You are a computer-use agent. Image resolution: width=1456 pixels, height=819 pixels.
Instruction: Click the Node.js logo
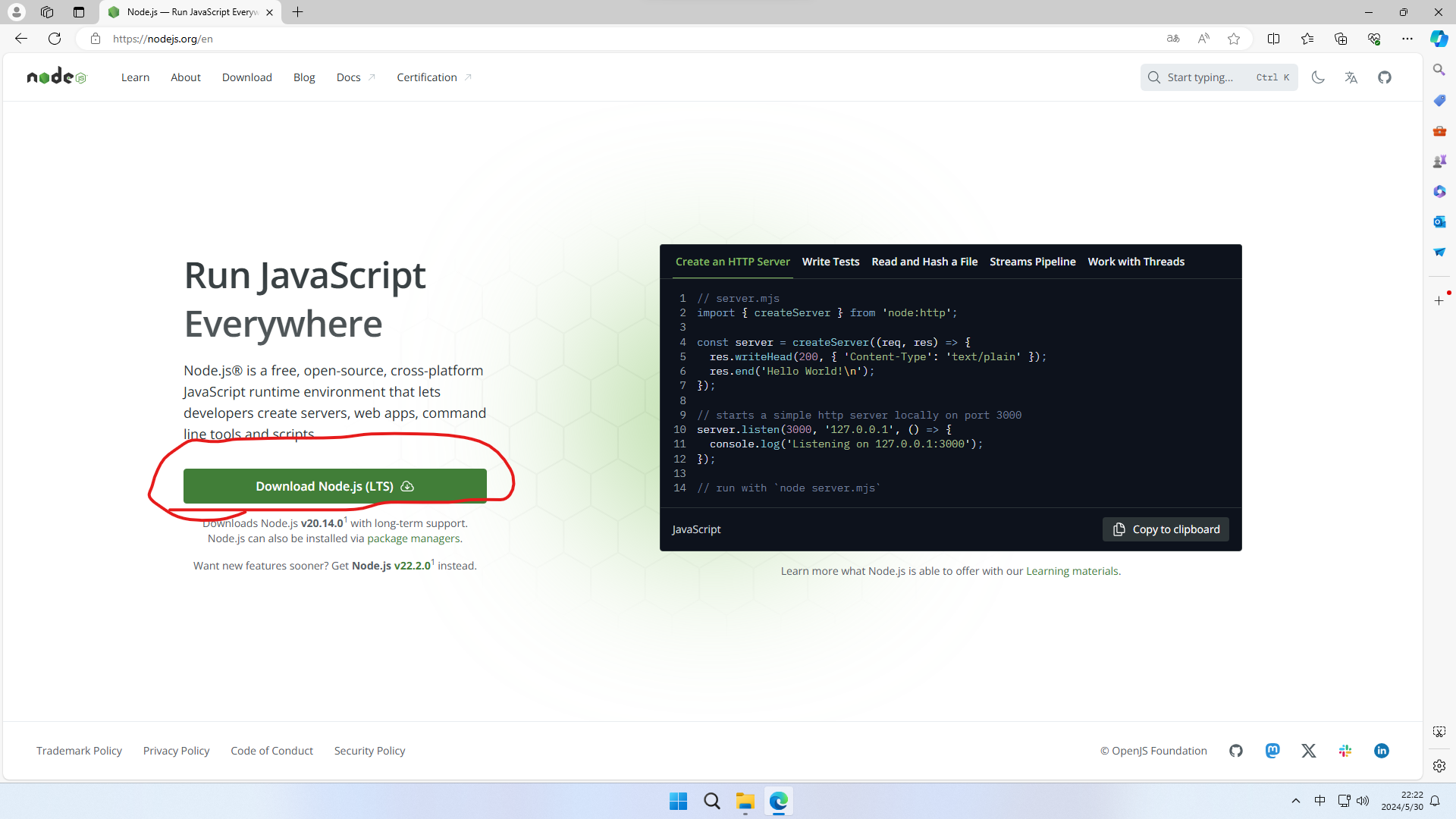pos(57,77)
